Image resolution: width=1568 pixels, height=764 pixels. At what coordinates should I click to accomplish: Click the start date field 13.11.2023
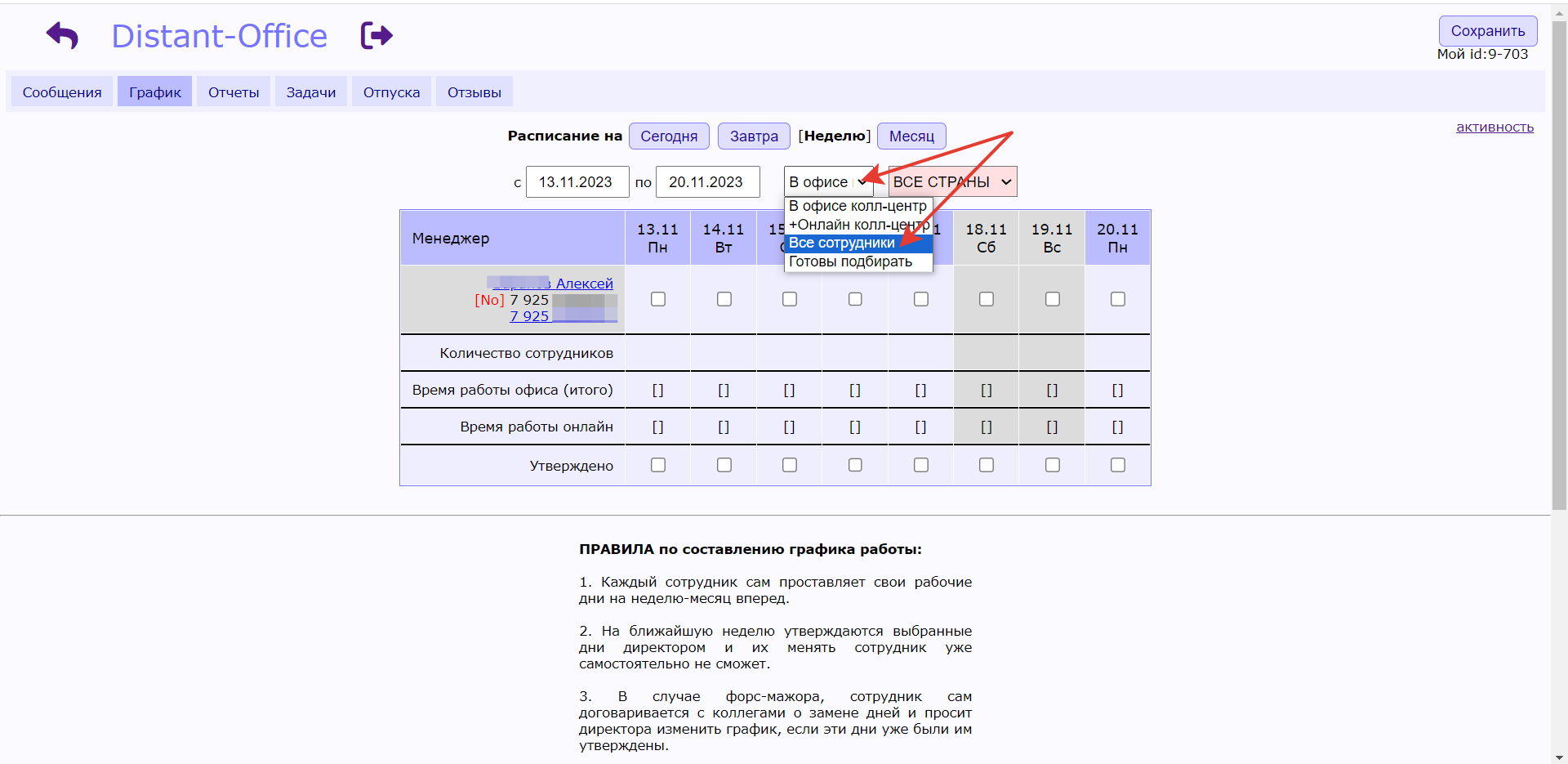(577, 181)
